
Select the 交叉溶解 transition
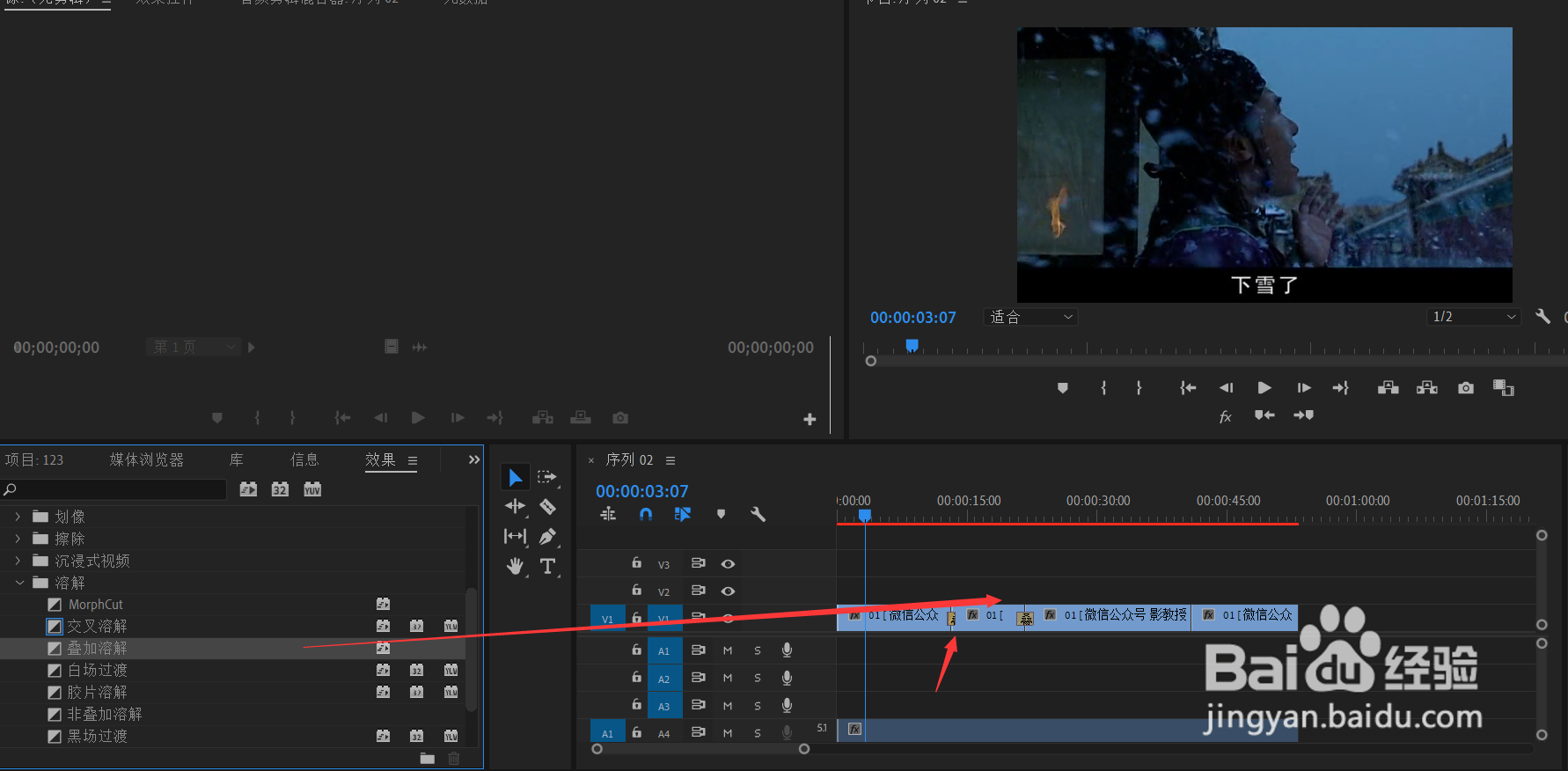[x=97, y=627]
